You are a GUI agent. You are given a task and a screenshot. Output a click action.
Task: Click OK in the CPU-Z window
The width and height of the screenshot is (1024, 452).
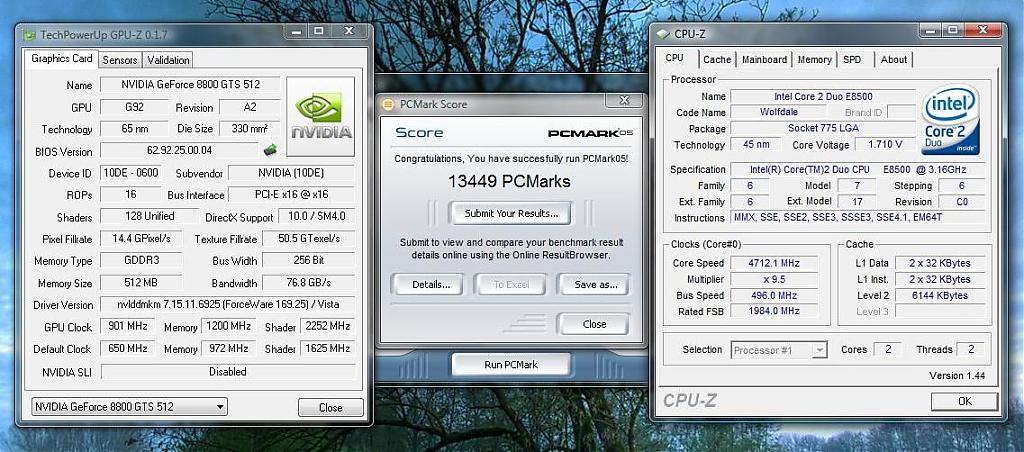[964, 401]
